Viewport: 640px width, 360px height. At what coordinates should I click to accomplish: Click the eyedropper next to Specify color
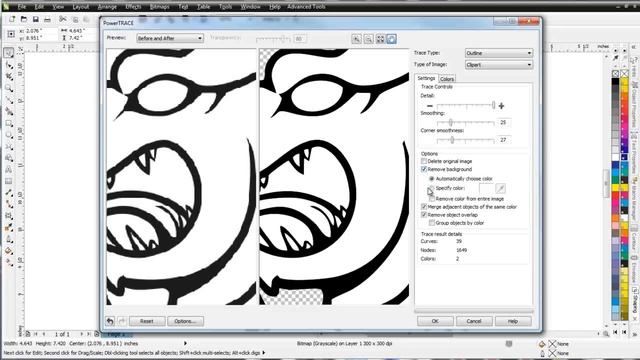(x=500, y=188)
